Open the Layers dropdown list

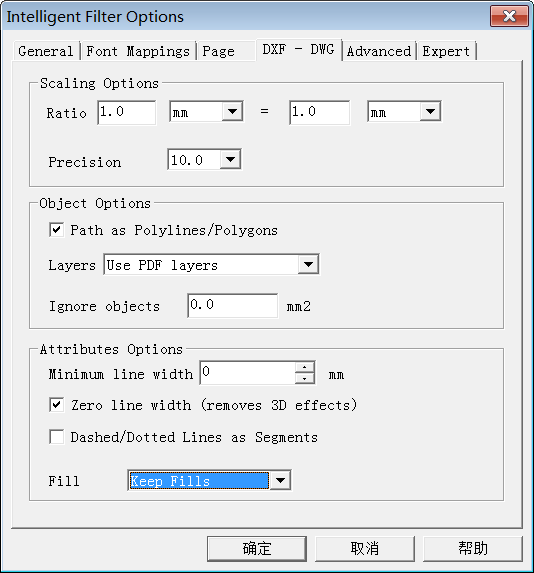308,264
